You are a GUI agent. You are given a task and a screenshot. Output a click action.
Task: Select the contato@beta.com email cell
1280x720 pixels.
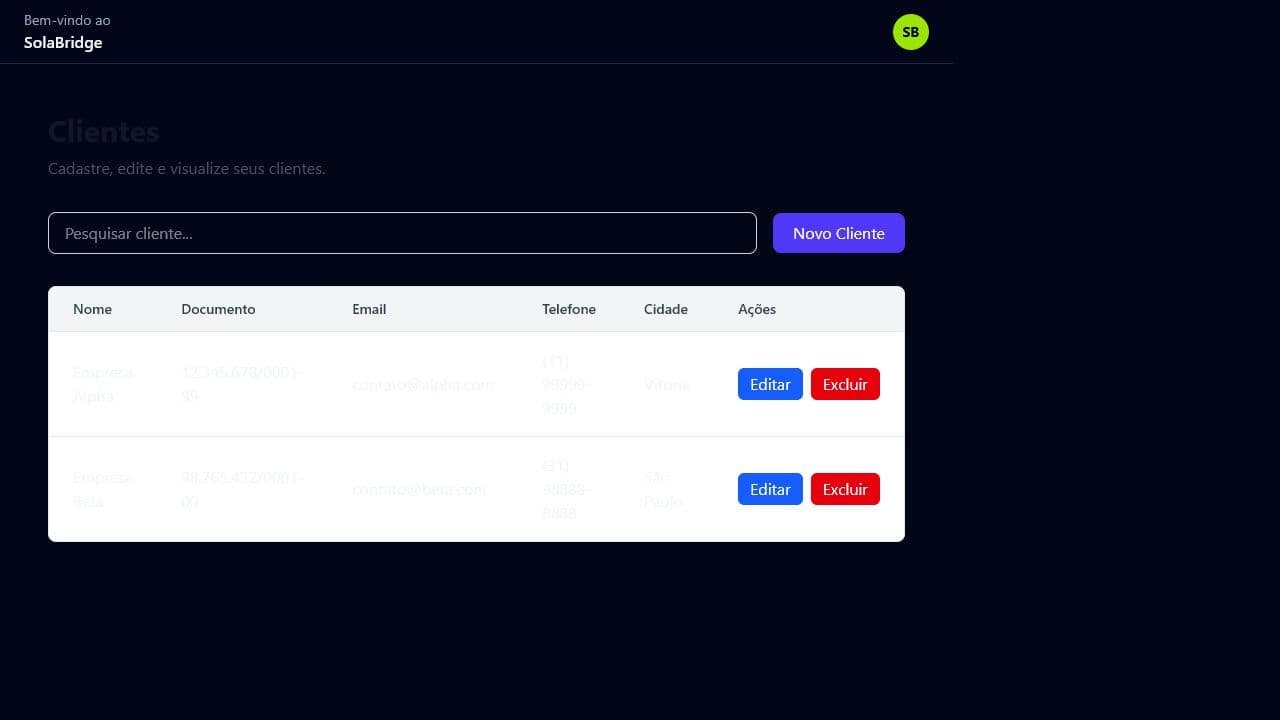[419, 489]
